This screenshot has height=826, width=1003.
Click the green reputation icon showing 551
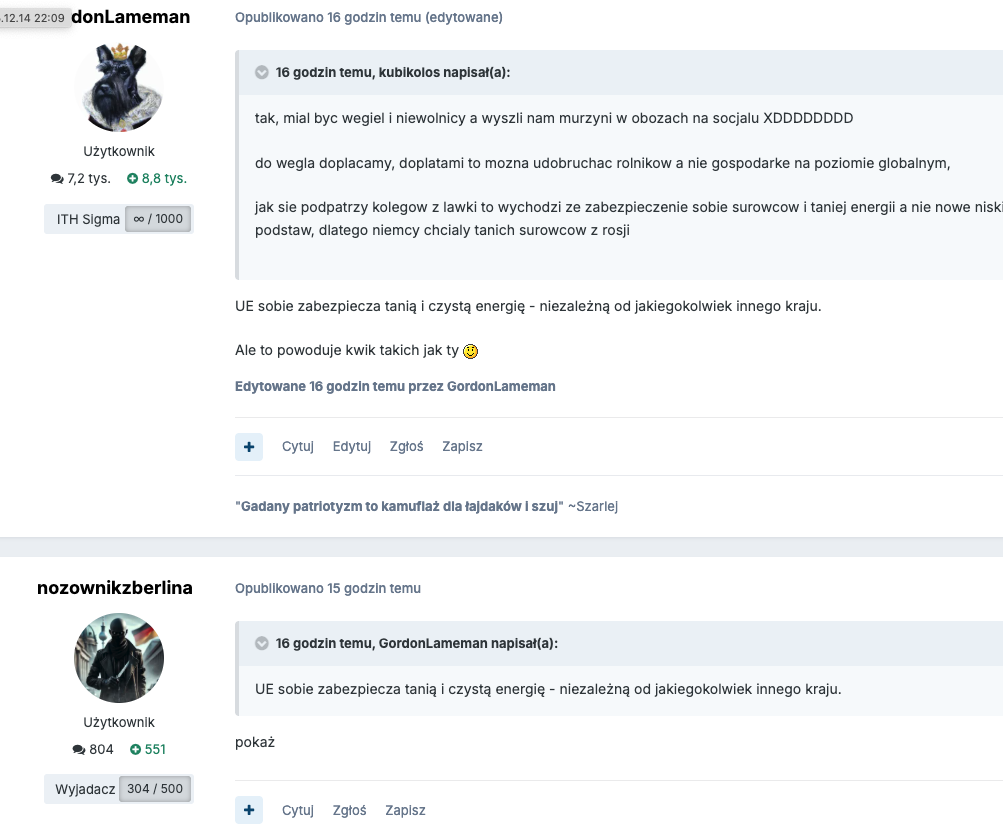click(136, 749)
